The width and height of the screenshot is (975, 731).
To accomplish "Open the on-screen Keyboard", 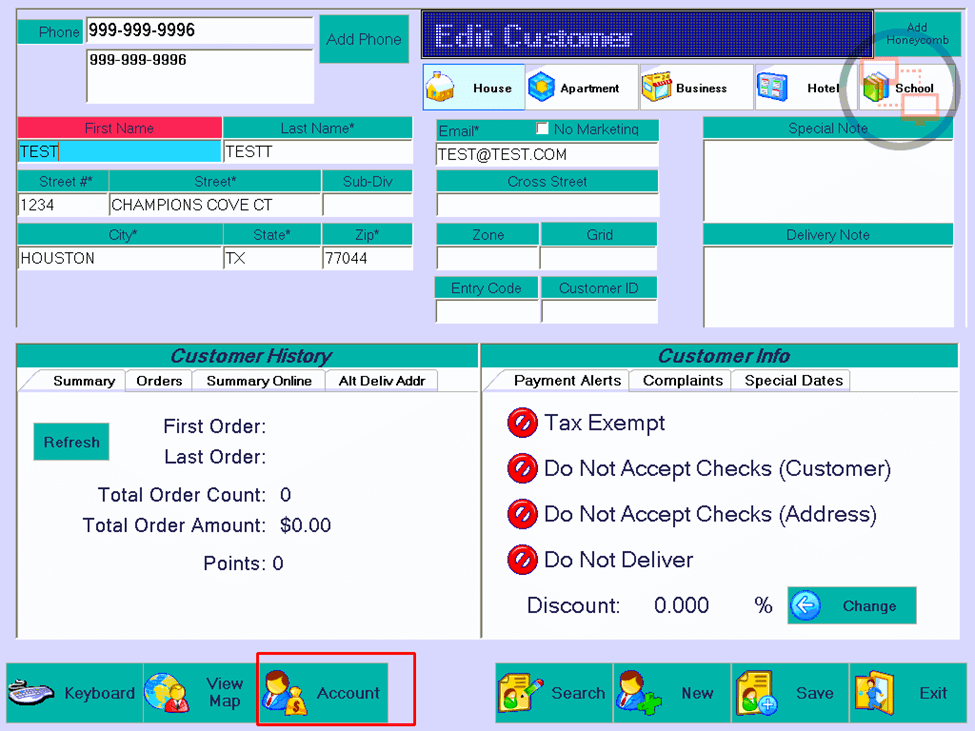I will coord(73,693).
